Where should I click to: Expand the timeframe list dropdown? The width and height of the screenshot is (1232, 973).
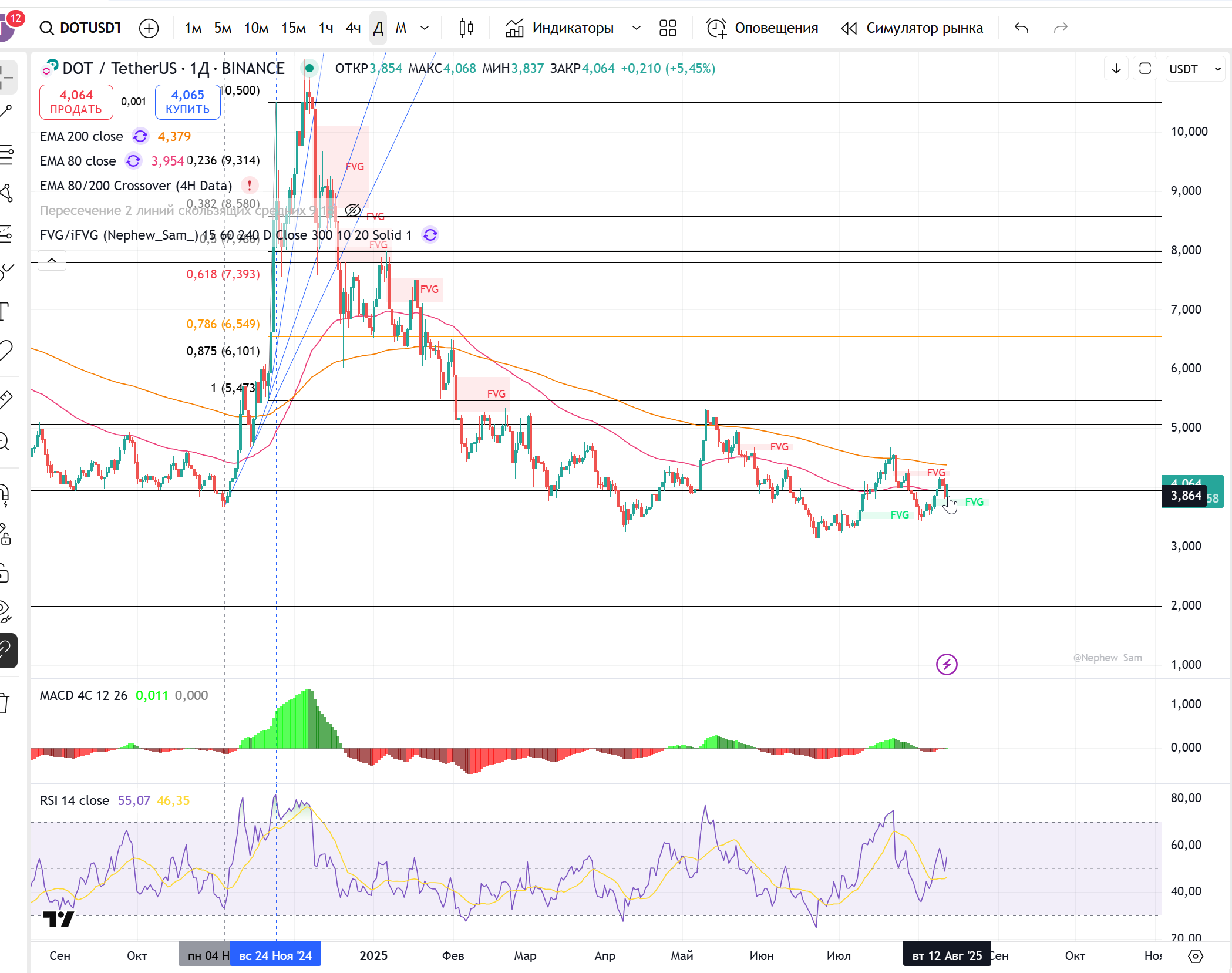(x=425, y=28)
